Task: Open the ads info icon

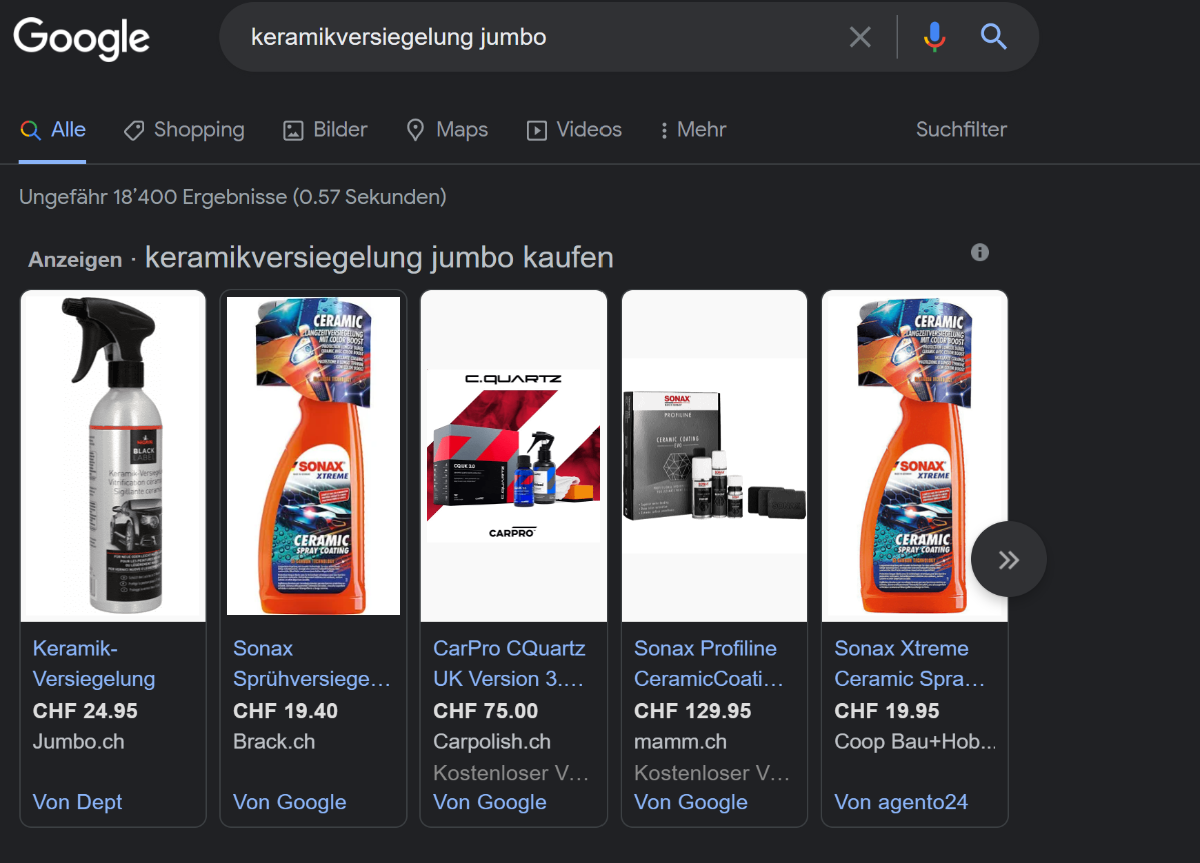Action: coord(980,252)
